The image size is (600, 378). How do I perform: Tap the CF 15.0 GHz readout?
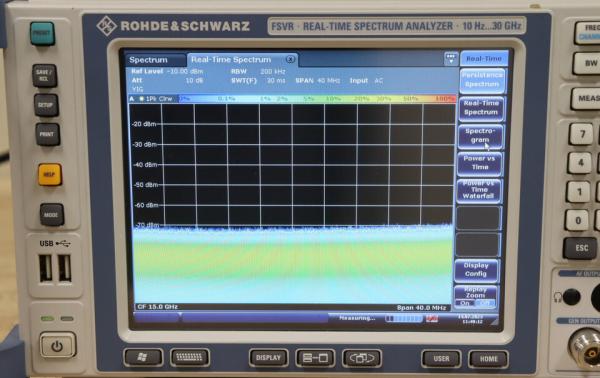click(158, 306)
